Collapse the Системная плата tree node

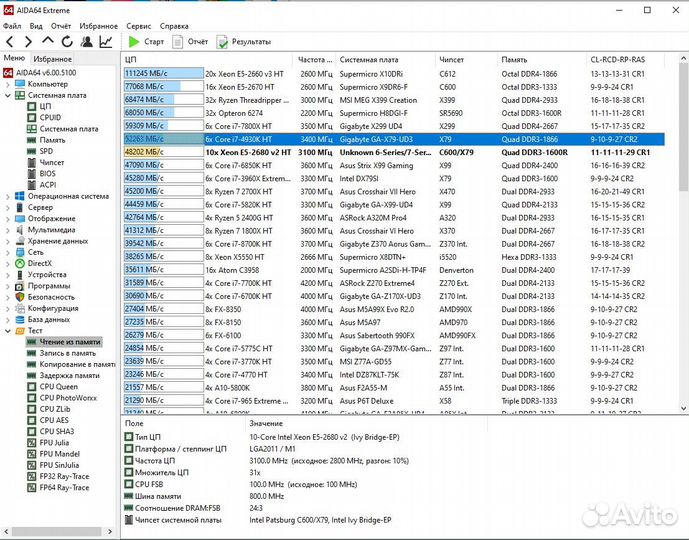8,95
